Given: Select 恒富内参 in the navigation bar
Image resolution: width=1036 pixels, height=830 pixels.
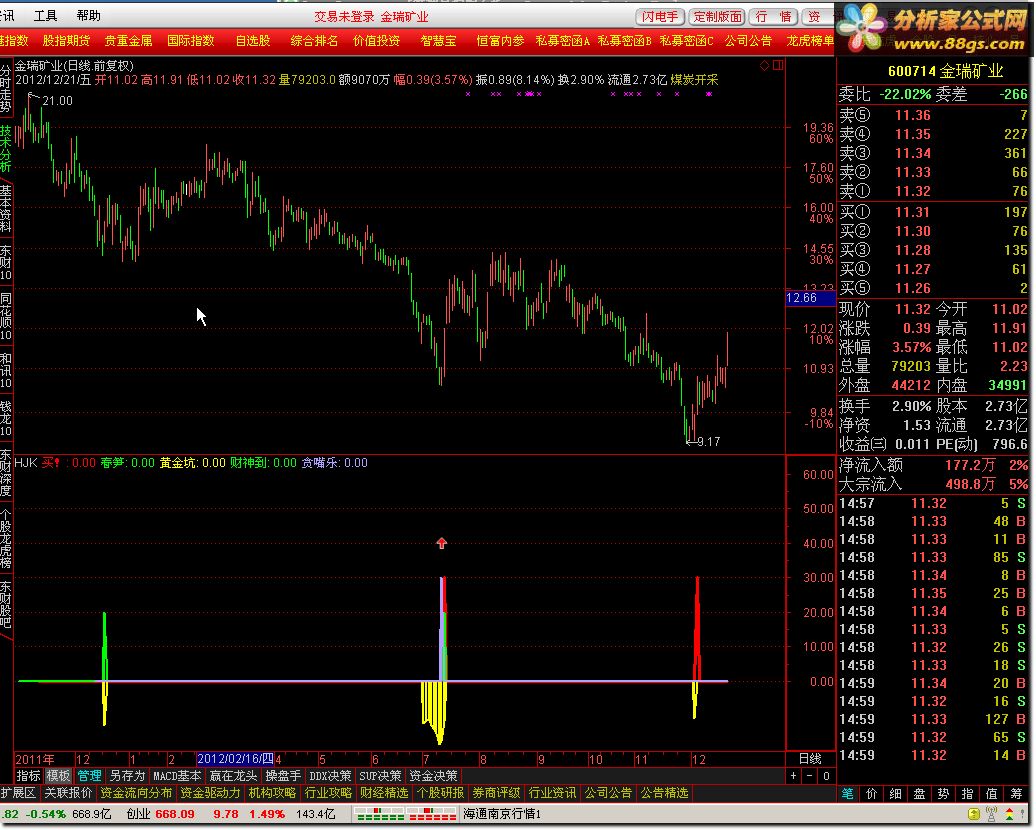Looking at the screenshot, I should (x=500, y=41).
